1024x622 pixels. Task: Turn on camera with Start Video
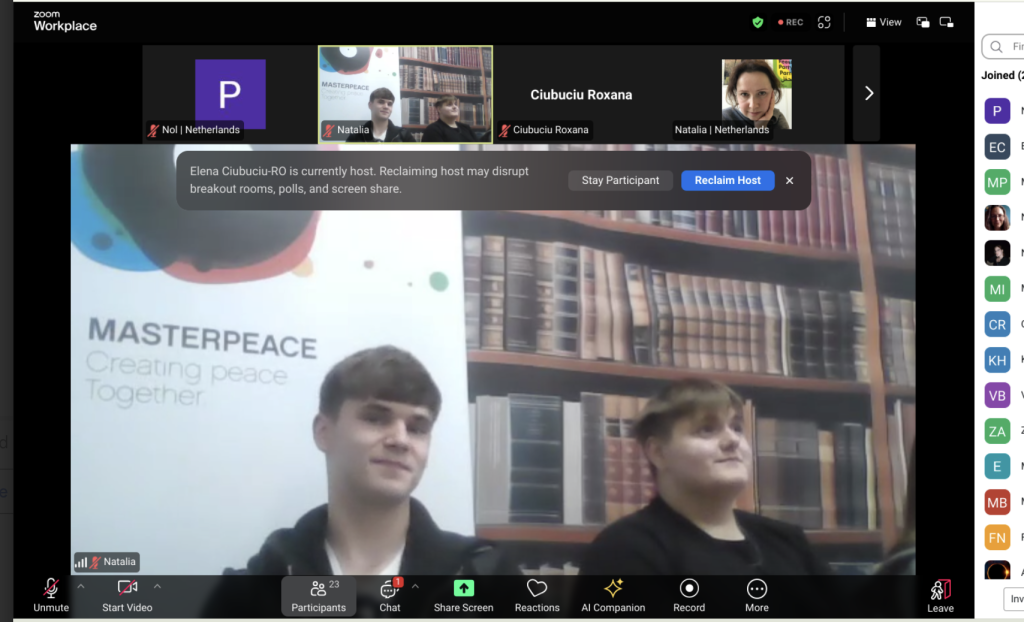127,589
